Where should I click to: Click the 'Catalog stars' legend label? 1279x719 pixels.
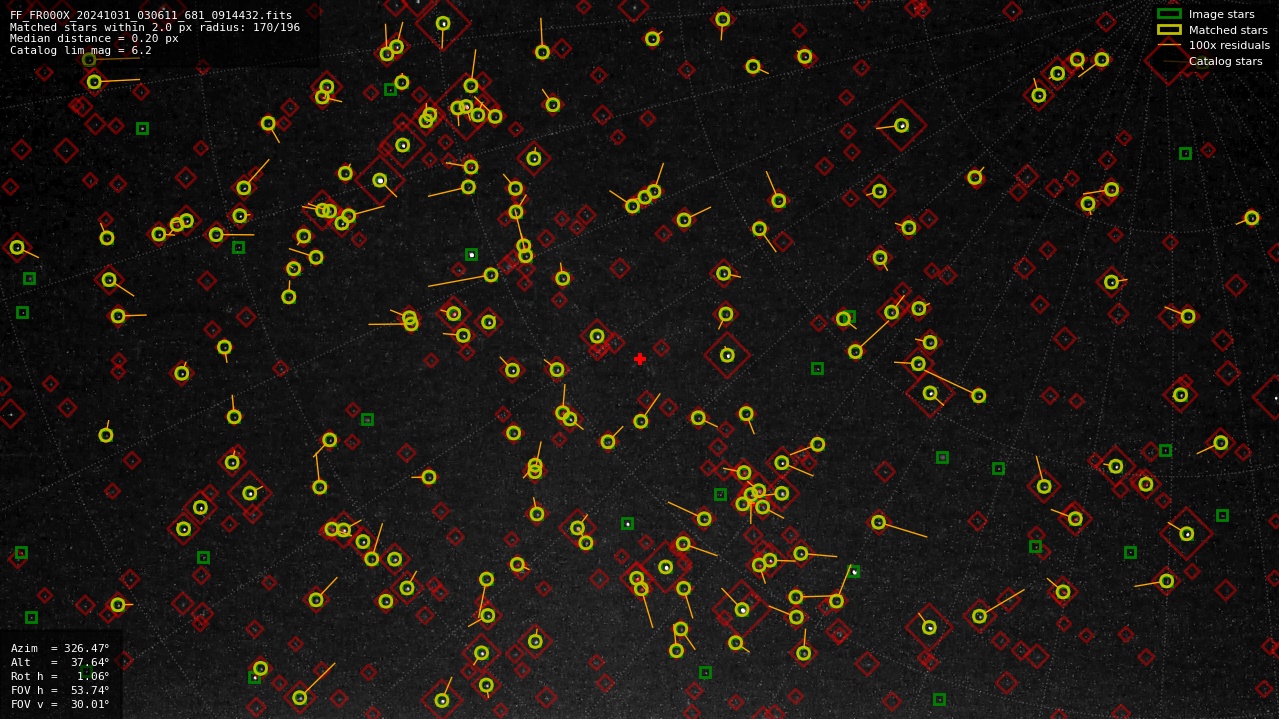click(x=1225, y=61)
